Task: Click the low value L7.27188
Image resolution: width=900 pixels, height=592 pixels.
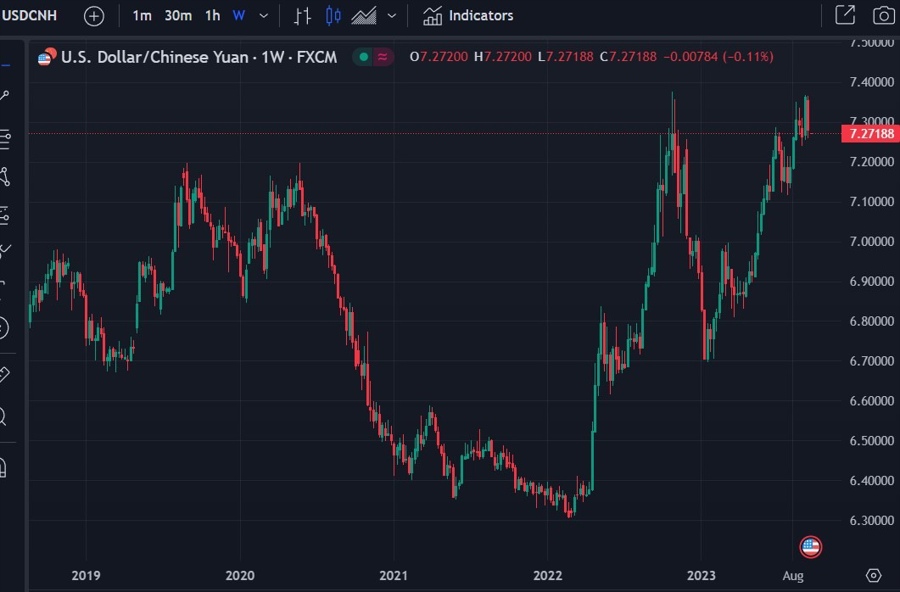Action: click(x=565, y=57)
